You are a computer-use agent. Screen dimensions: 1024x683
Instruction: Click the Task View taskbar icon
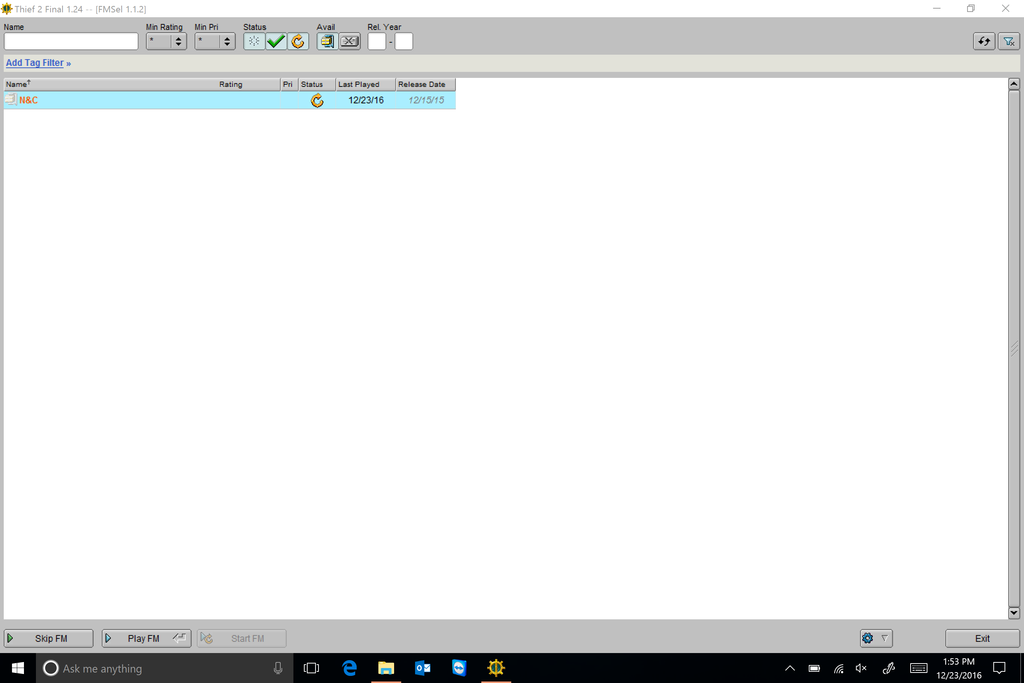(x=311, y=668)
